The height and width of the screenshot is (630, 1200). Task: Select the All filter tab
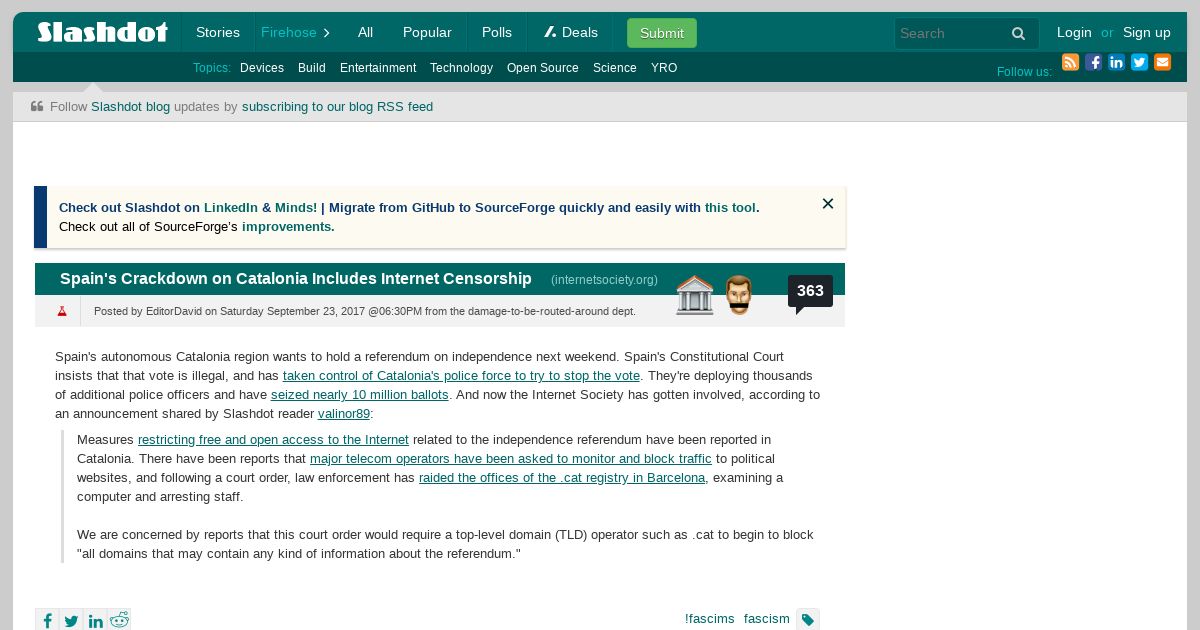pyautogui.click(x=365, y=32)
